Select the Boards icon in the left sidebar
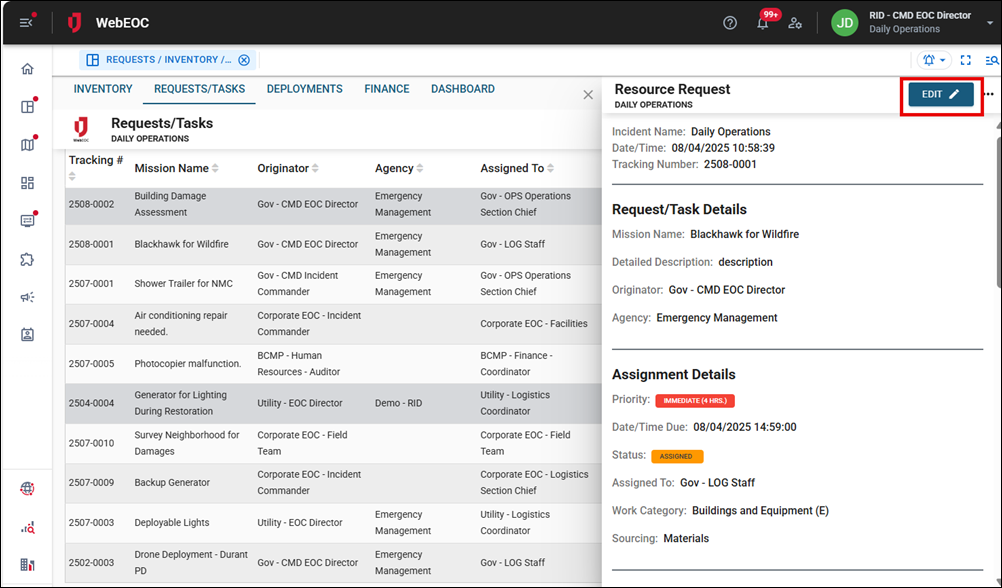 coord(27,106)
